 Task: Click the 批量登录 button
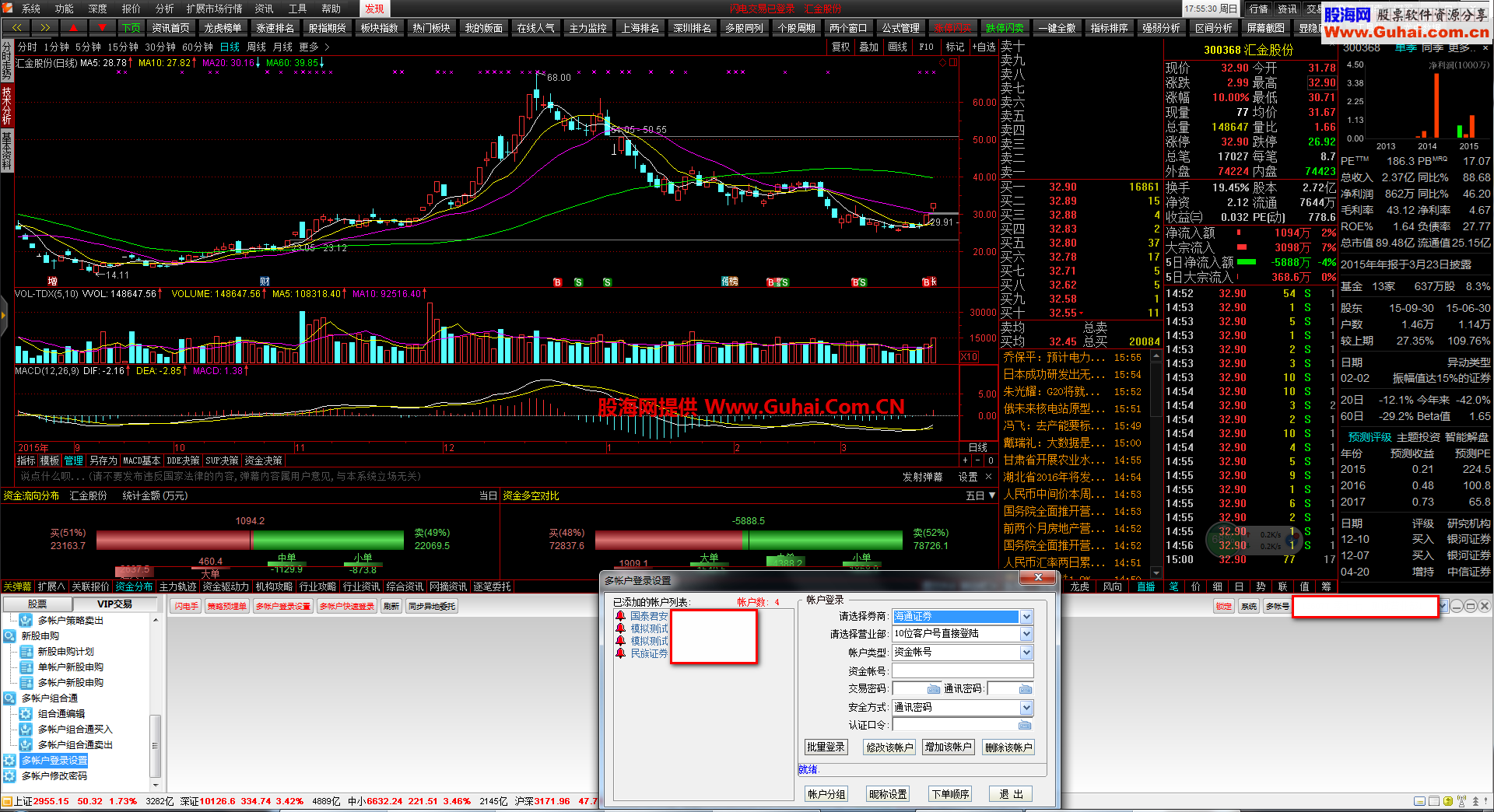(826, 747)
